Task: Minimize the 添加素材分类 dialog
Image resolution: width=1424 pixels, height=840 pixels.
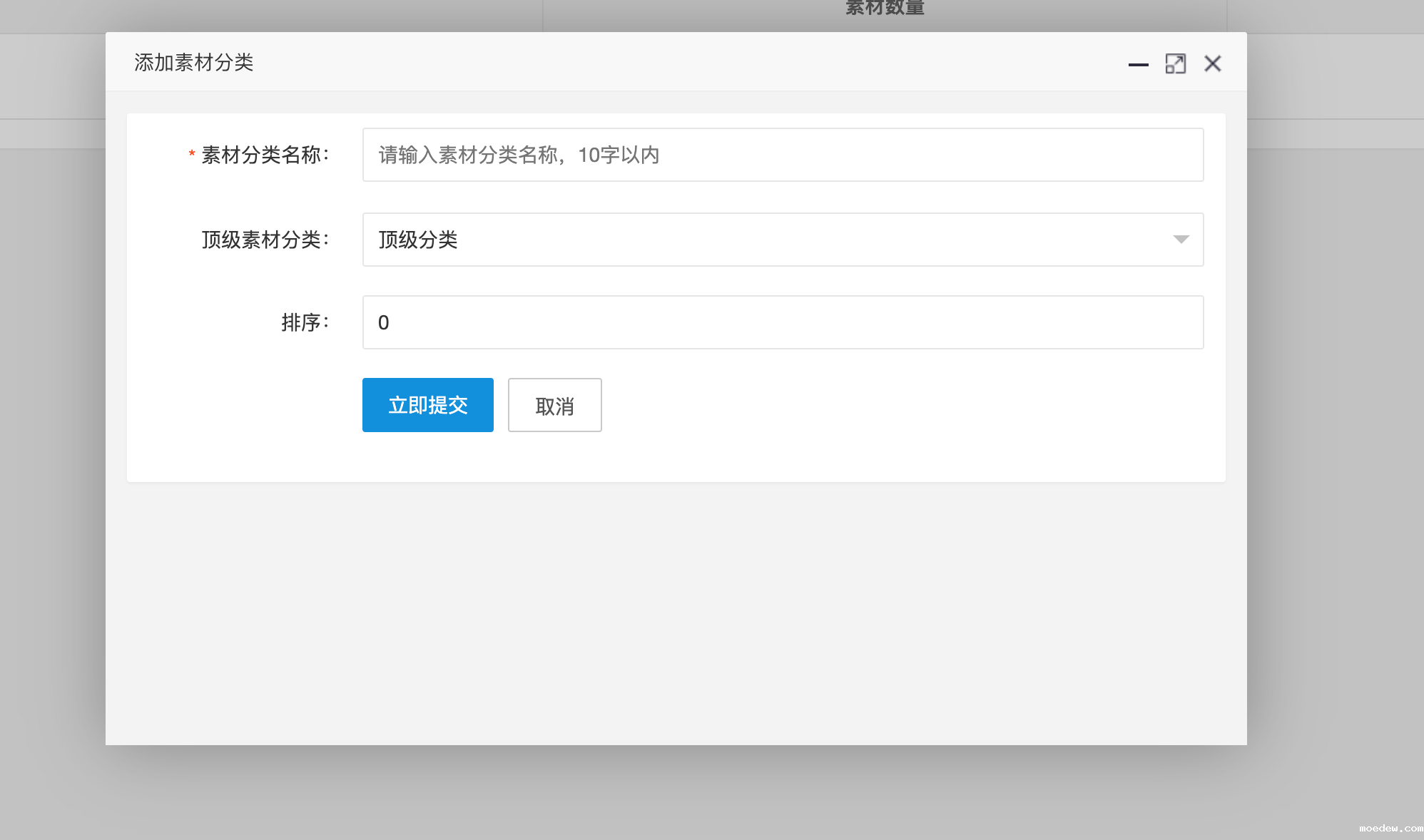Action: 1138,64
